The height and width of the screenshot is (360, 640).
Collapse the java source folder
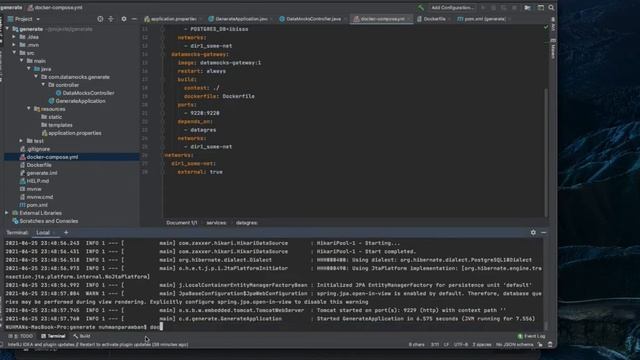point(29,69)
